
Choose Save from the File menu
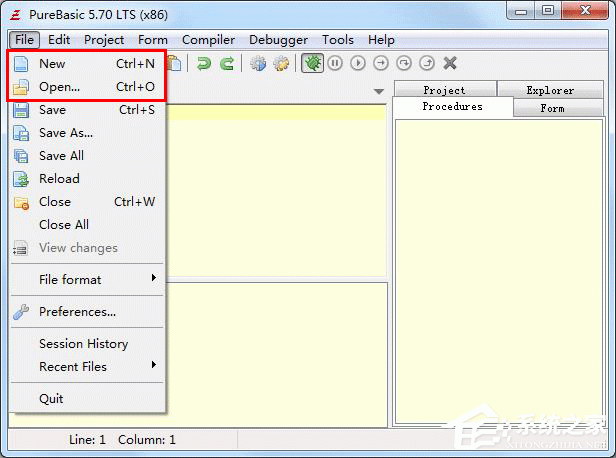tap(87, 110)
